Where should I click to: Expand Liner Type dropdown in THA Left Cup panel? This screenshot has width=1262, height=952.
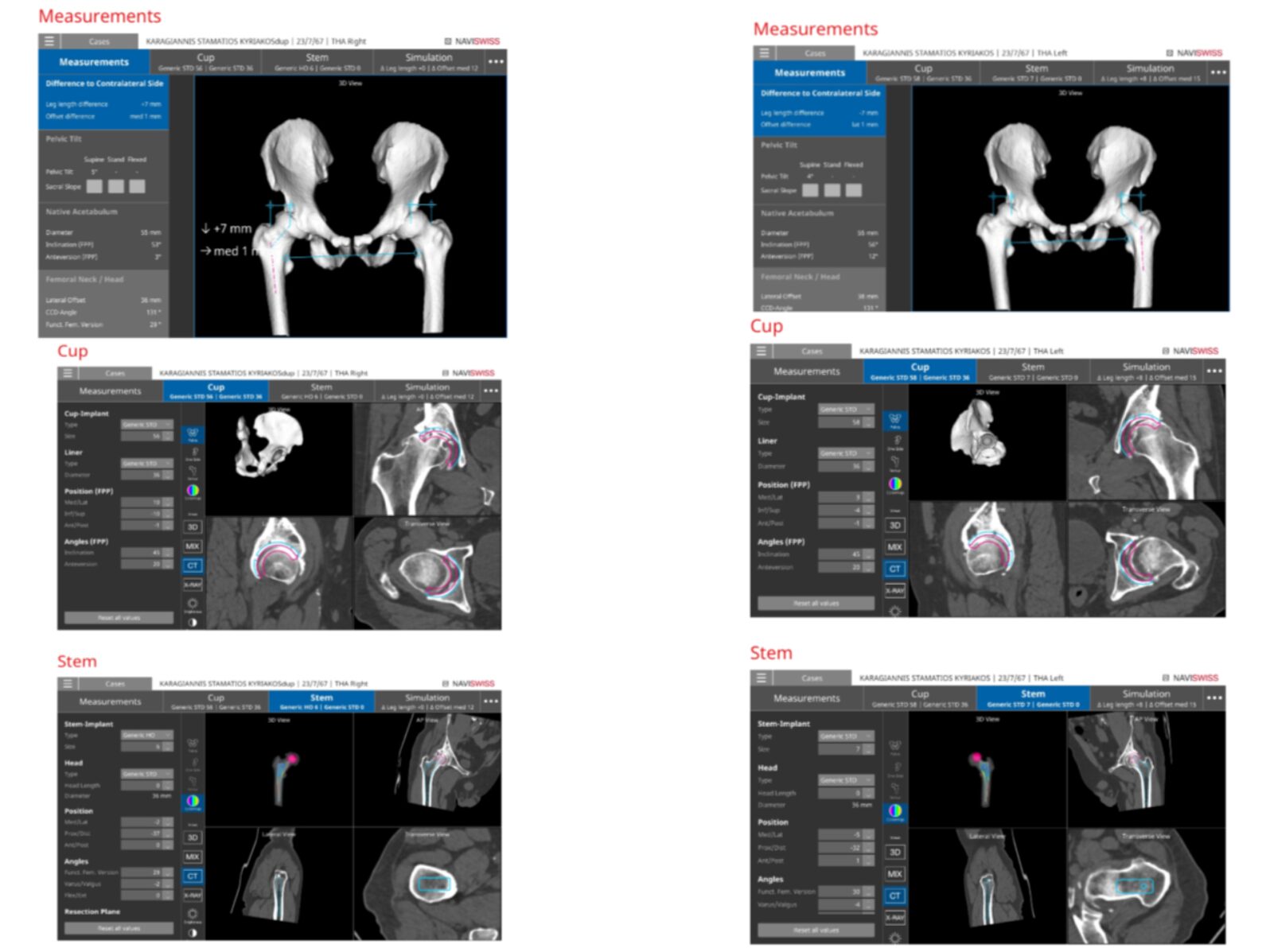[846, 453]
